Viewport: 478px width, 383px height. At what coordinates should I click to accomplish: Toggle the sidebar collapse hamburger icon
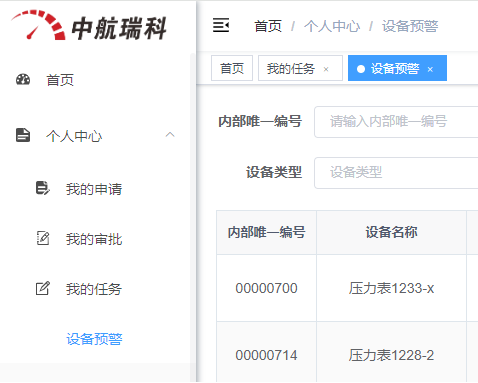pyautogui.click(x=221, y=25)
